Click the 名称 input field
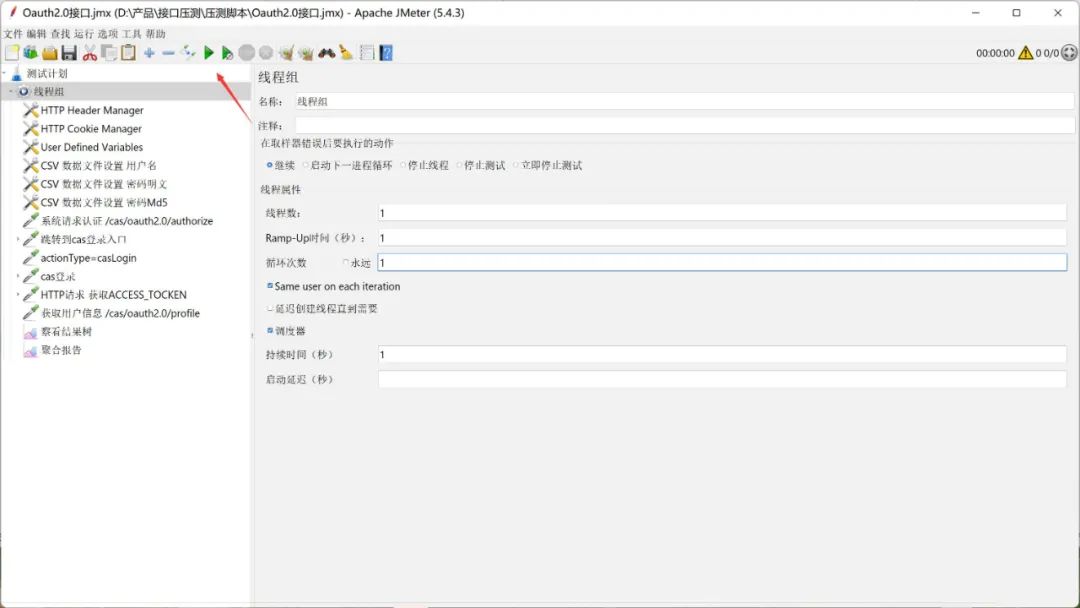 (x=685, y=101)
